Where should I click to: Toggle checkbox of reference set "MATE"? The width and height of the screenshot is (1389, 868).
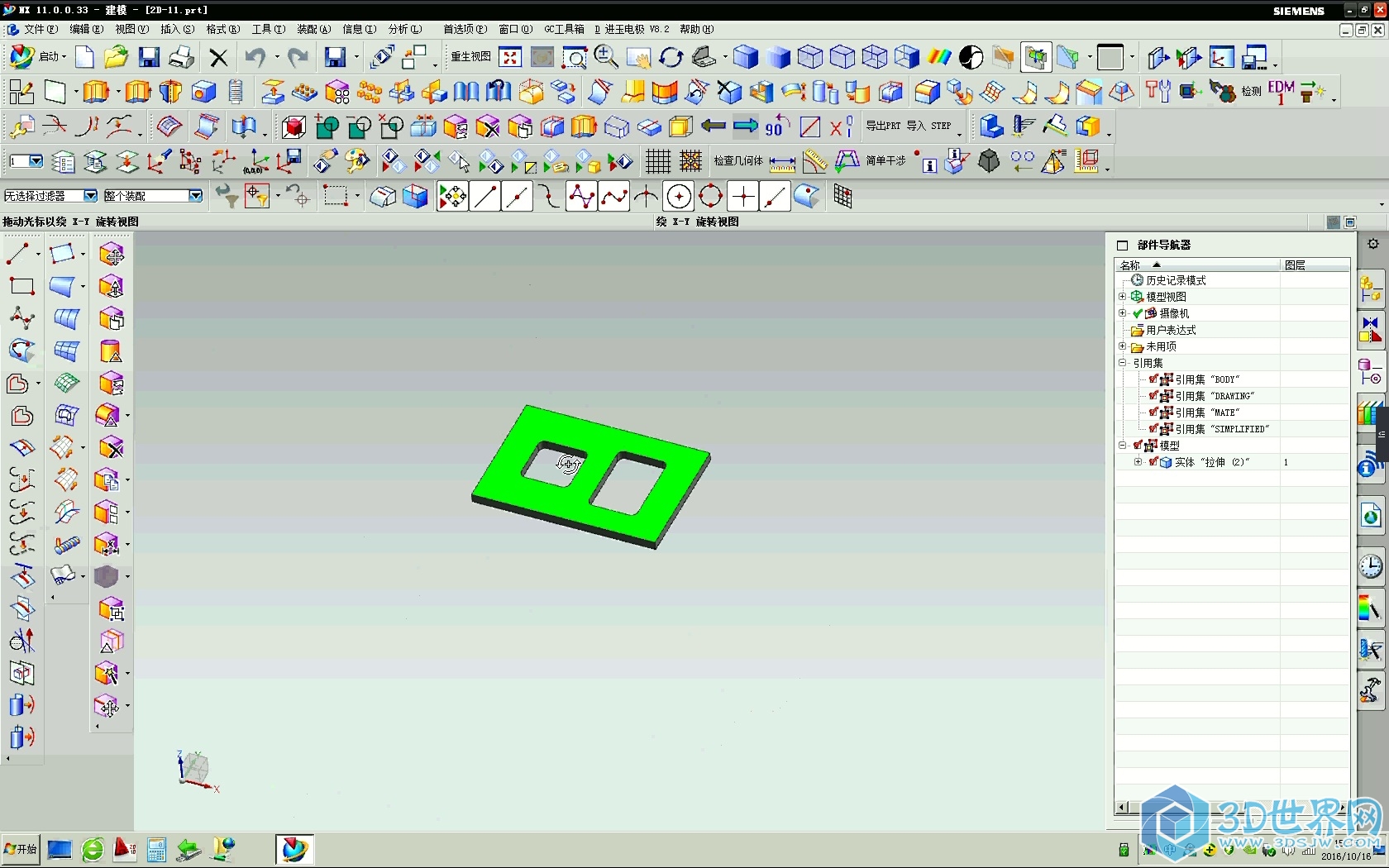click(1153, 412)
